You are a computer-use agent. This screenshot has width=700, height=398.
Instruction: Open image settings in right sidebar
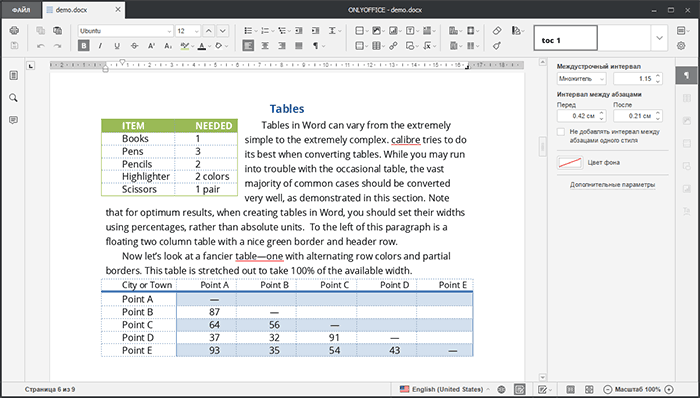click(687, 120)
